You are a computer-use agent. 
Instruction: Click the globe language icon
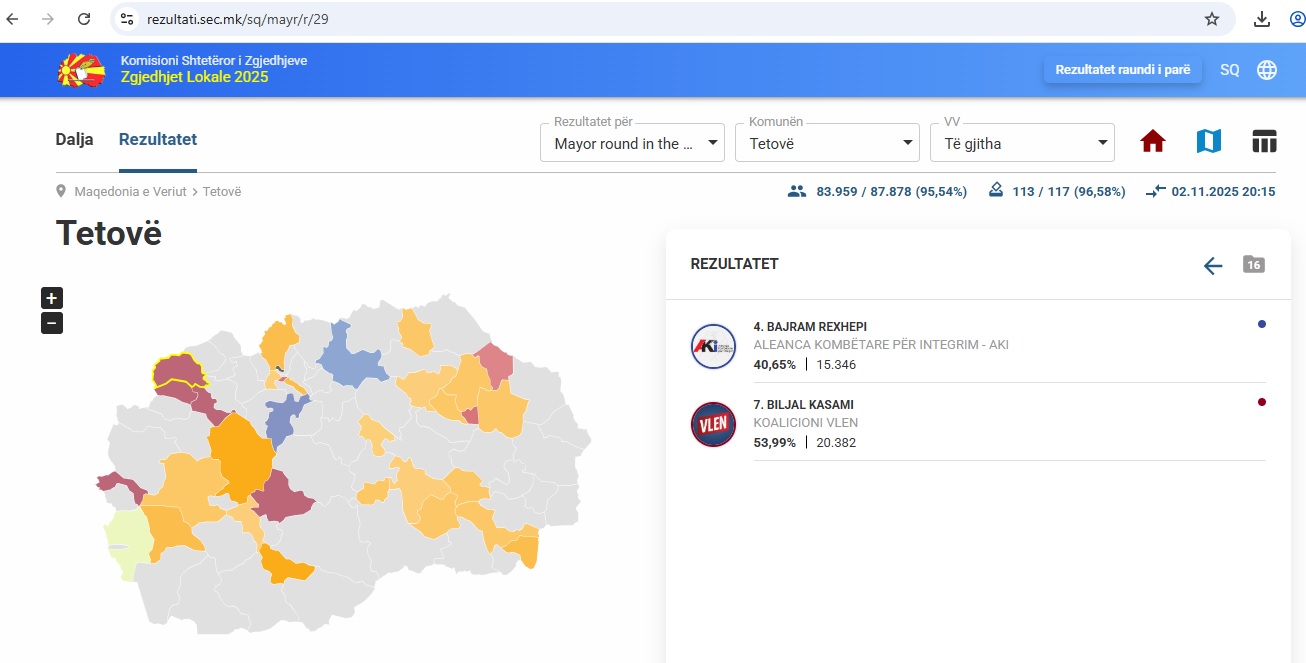pos(1267,70)
